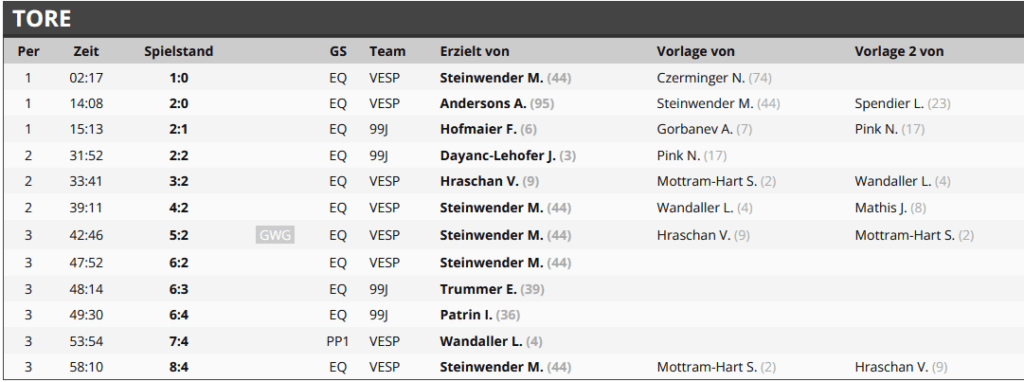Select the TORE section title bar
This screenshot has width=1024, height=382.
[x=513, y=19]
